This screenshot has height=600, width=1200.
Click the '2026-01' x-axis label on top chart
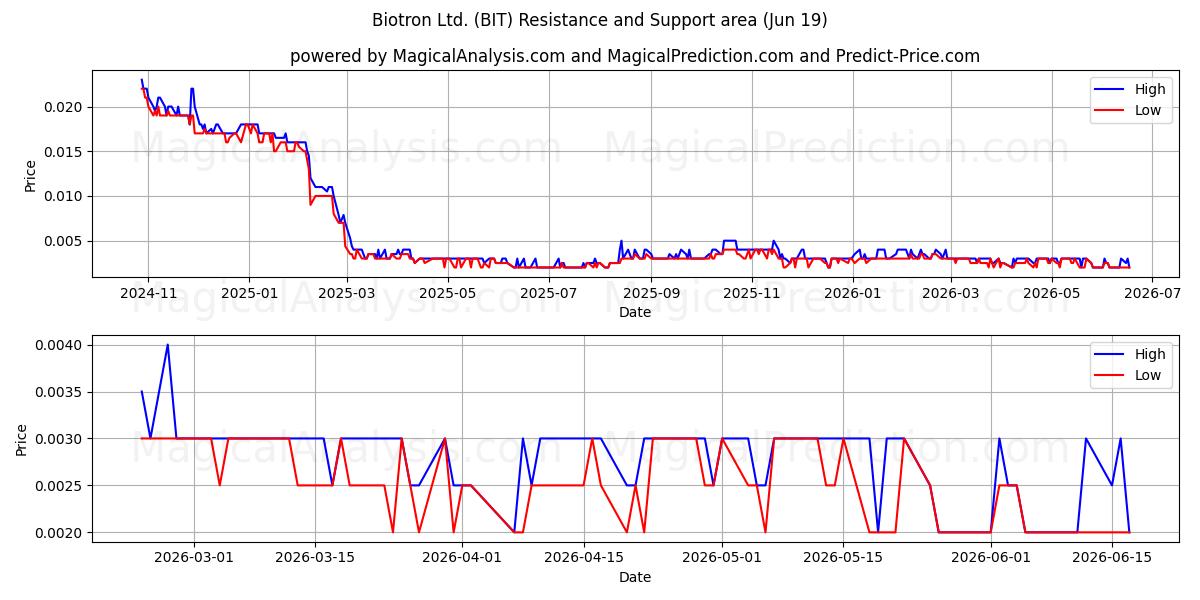852,293
